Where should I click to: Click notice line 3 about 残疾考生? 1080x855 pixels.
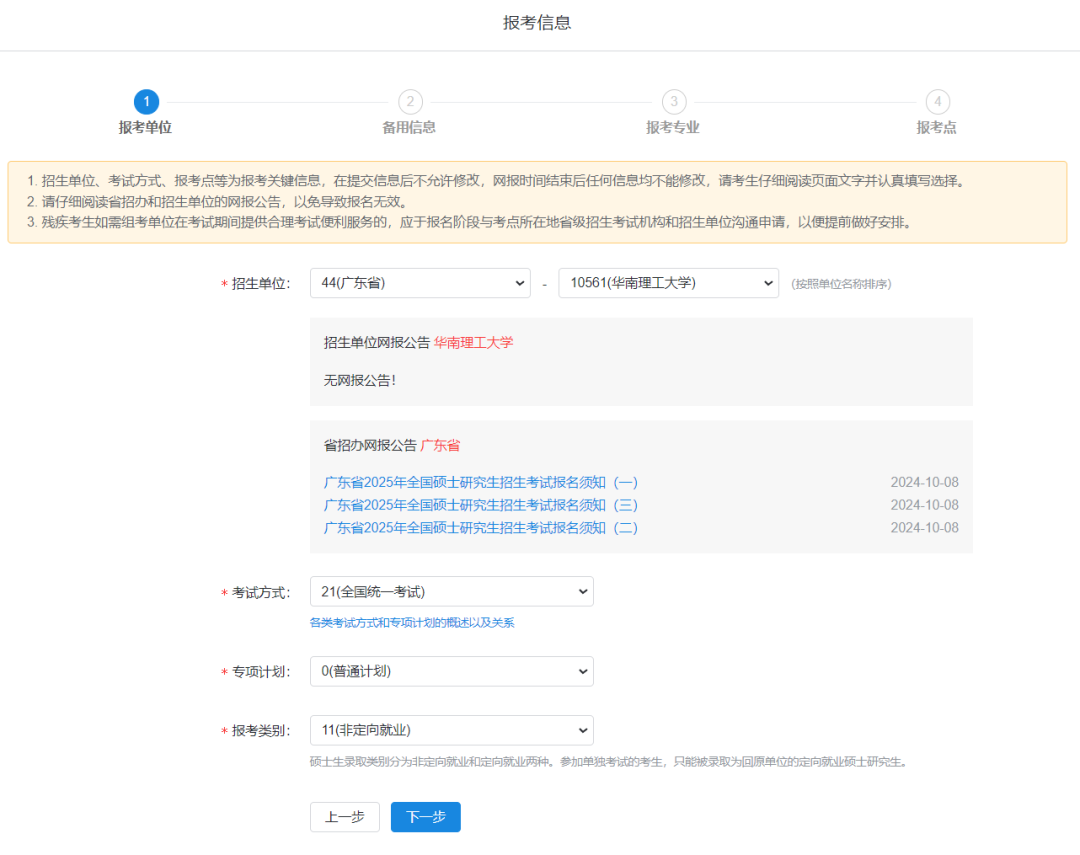pos(472,223)
